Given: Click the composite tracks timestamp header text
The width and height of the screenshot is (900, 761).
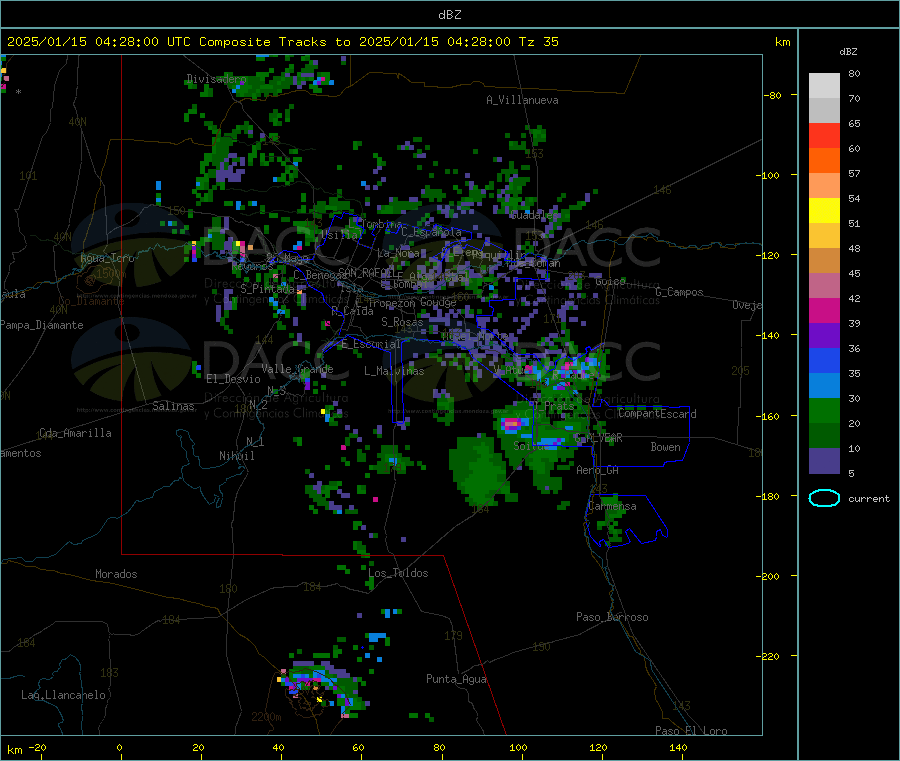Looking at the screenshot, I should click(x=282, y=42).
